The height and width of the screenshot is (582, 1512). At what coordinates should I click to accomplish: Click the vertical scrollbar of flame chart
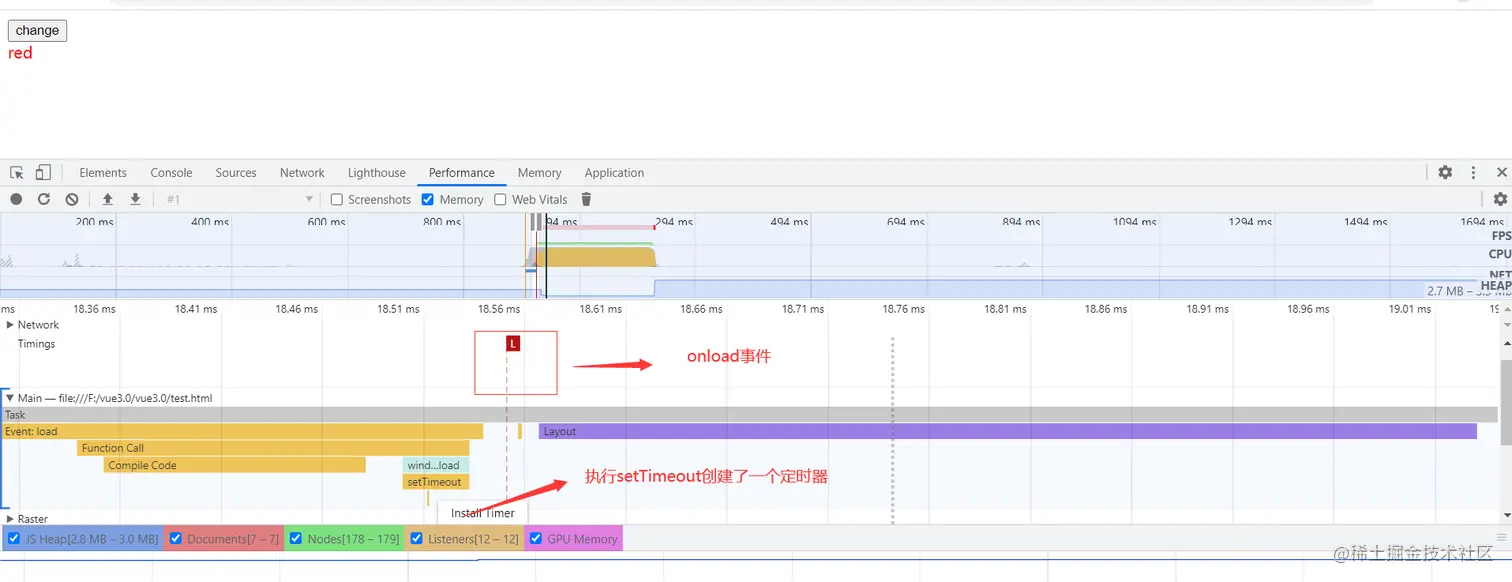tap(1505, 405)
